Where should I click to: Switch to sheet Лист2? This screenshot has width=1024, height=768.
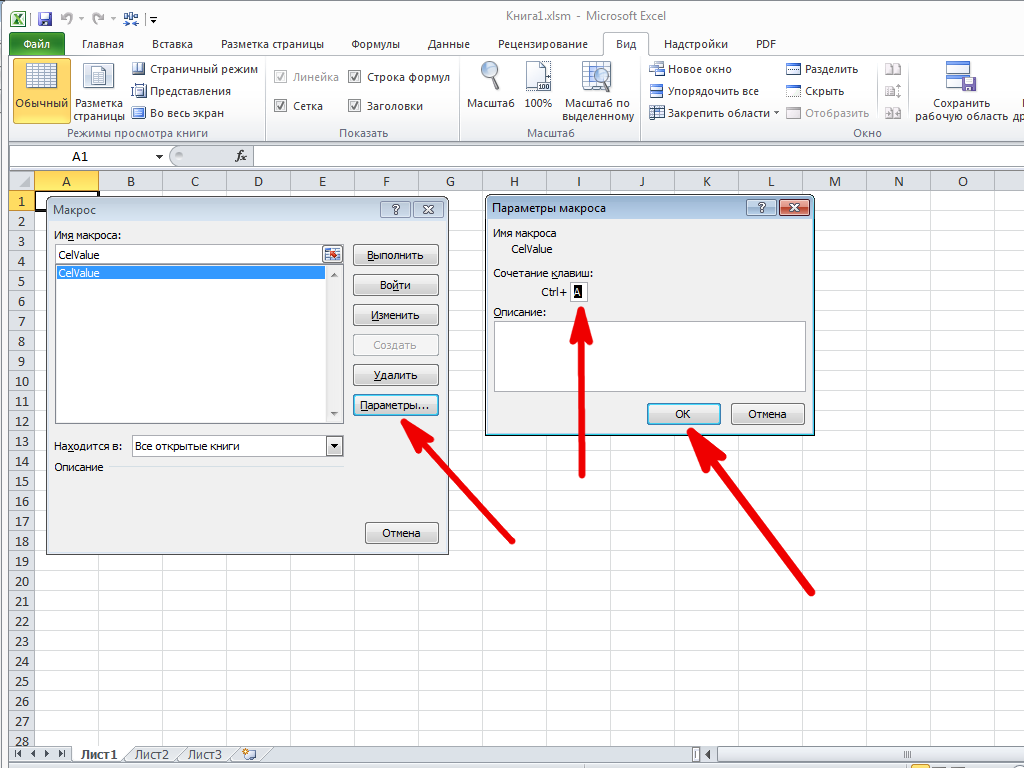click(152, 754)
